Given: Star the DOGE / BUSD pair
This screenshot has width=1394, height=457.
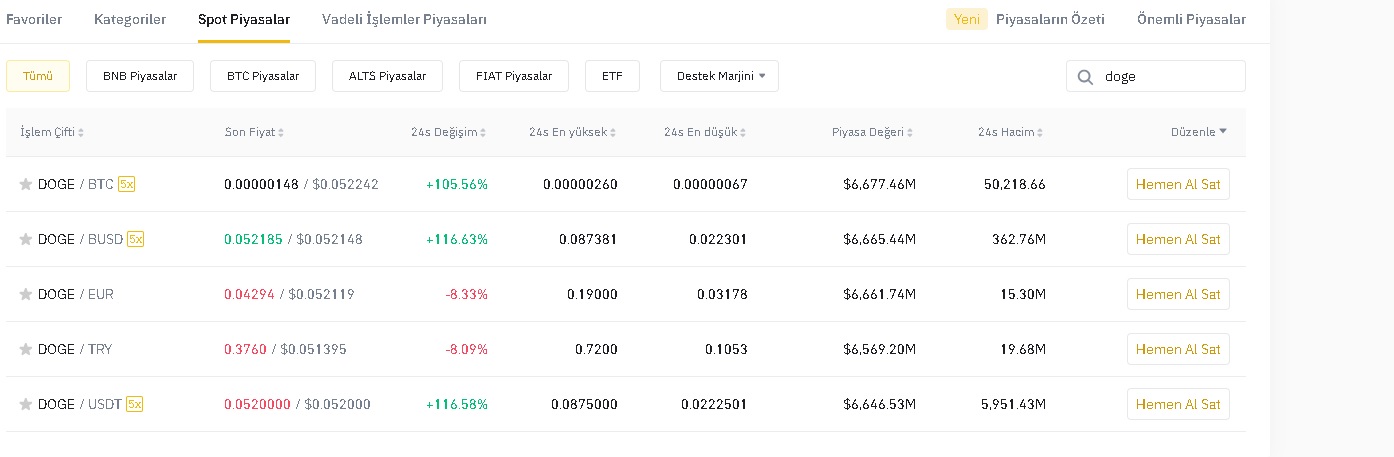Looking at the screenshot, I should [x=26, y=240].
